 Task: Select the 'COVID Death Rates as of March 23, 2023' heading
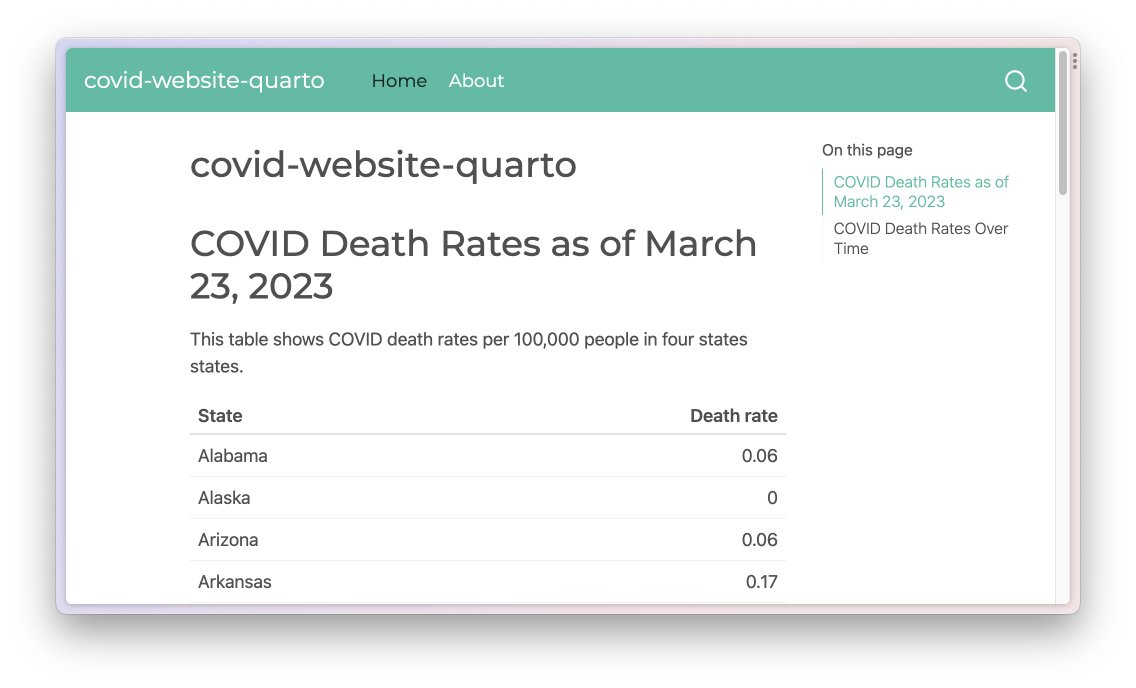pyautogui.click(x=473, y=264)
